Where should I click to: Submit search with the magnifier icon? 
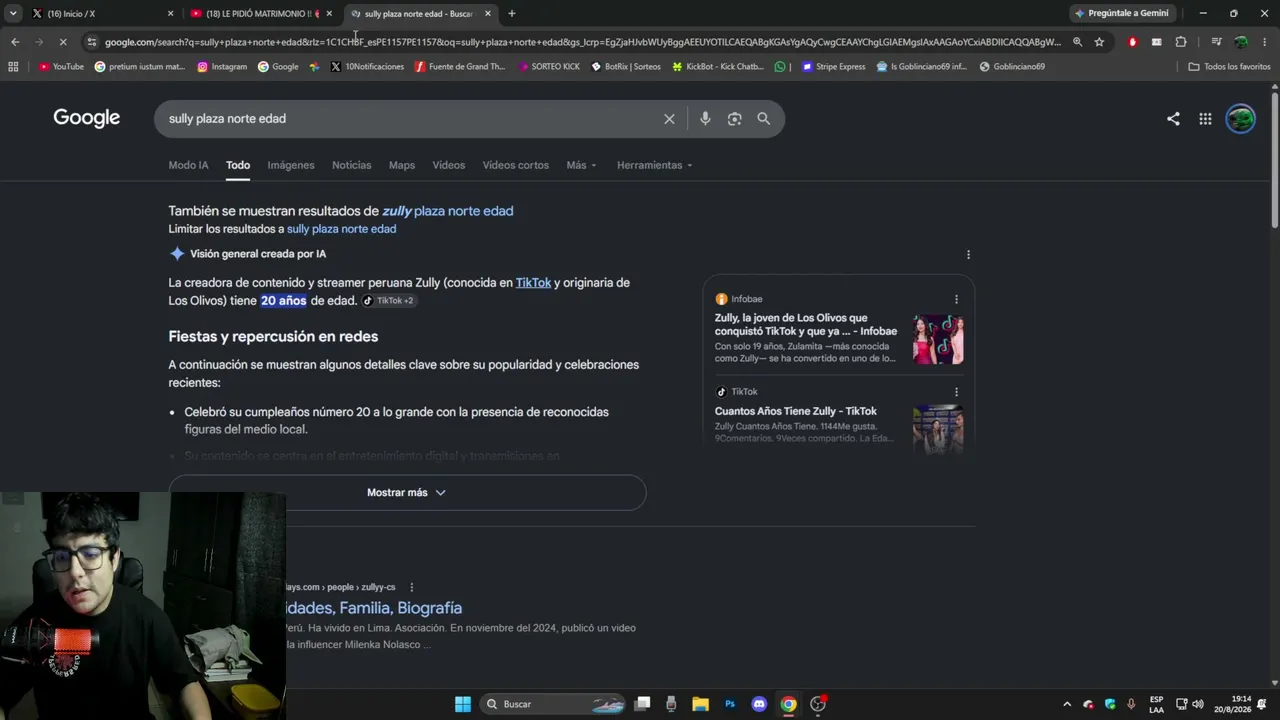point(764,119)
